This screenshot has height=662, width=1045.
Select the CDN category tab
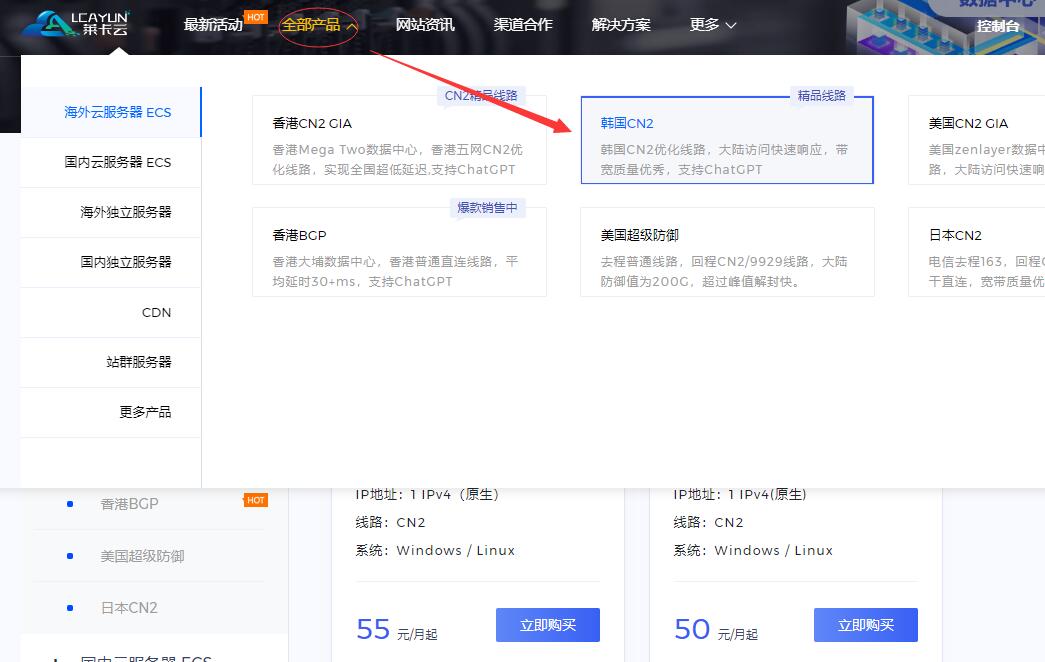111,312
